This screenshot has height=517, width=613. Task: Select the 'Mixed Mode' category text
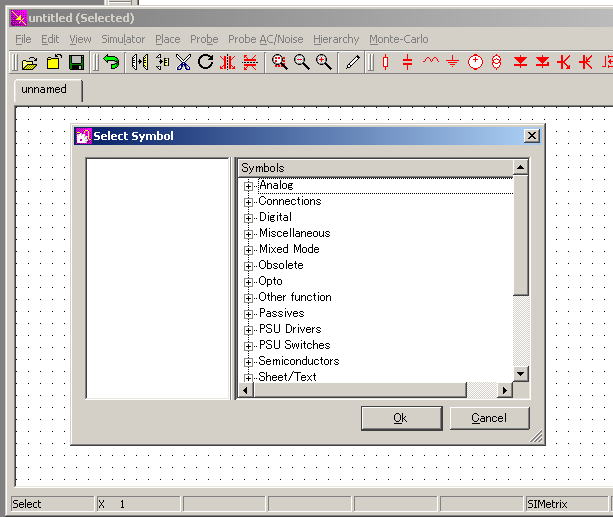(x=289, y=249)
